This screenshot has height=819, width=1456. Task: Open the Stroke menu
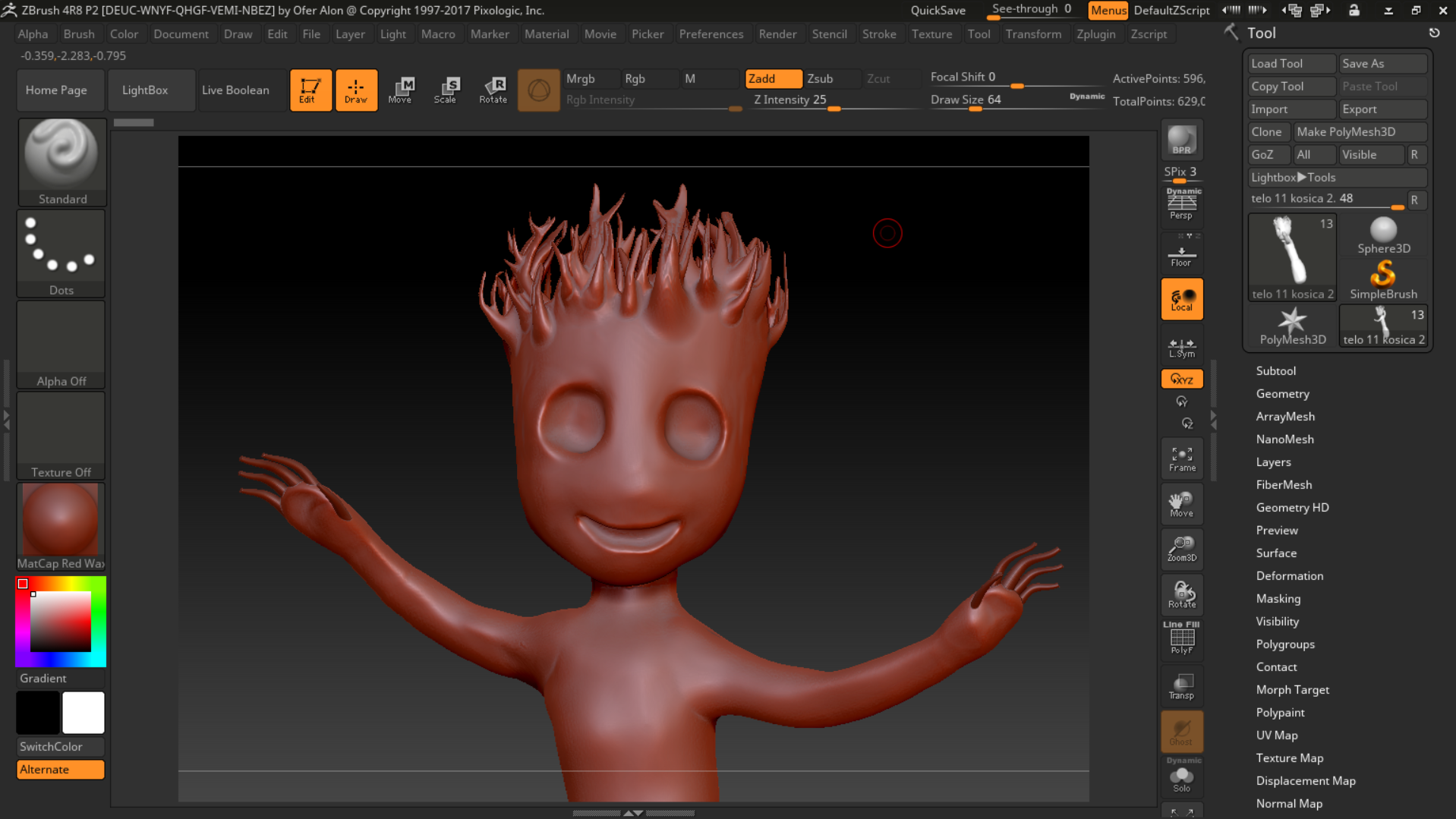coord(879,34)
